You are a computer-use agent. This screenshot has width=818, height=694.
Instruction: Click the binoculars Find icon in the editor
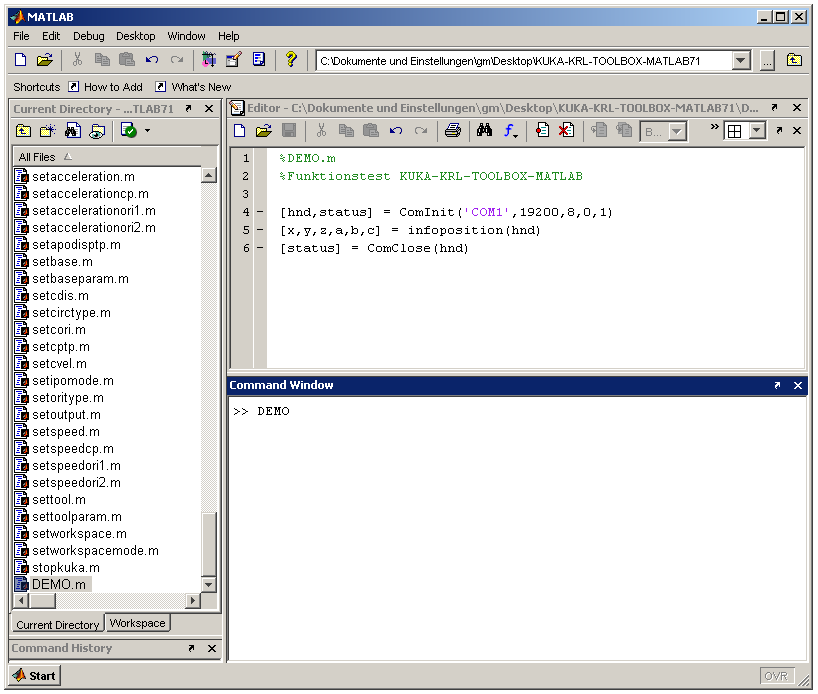click(485, 131)
